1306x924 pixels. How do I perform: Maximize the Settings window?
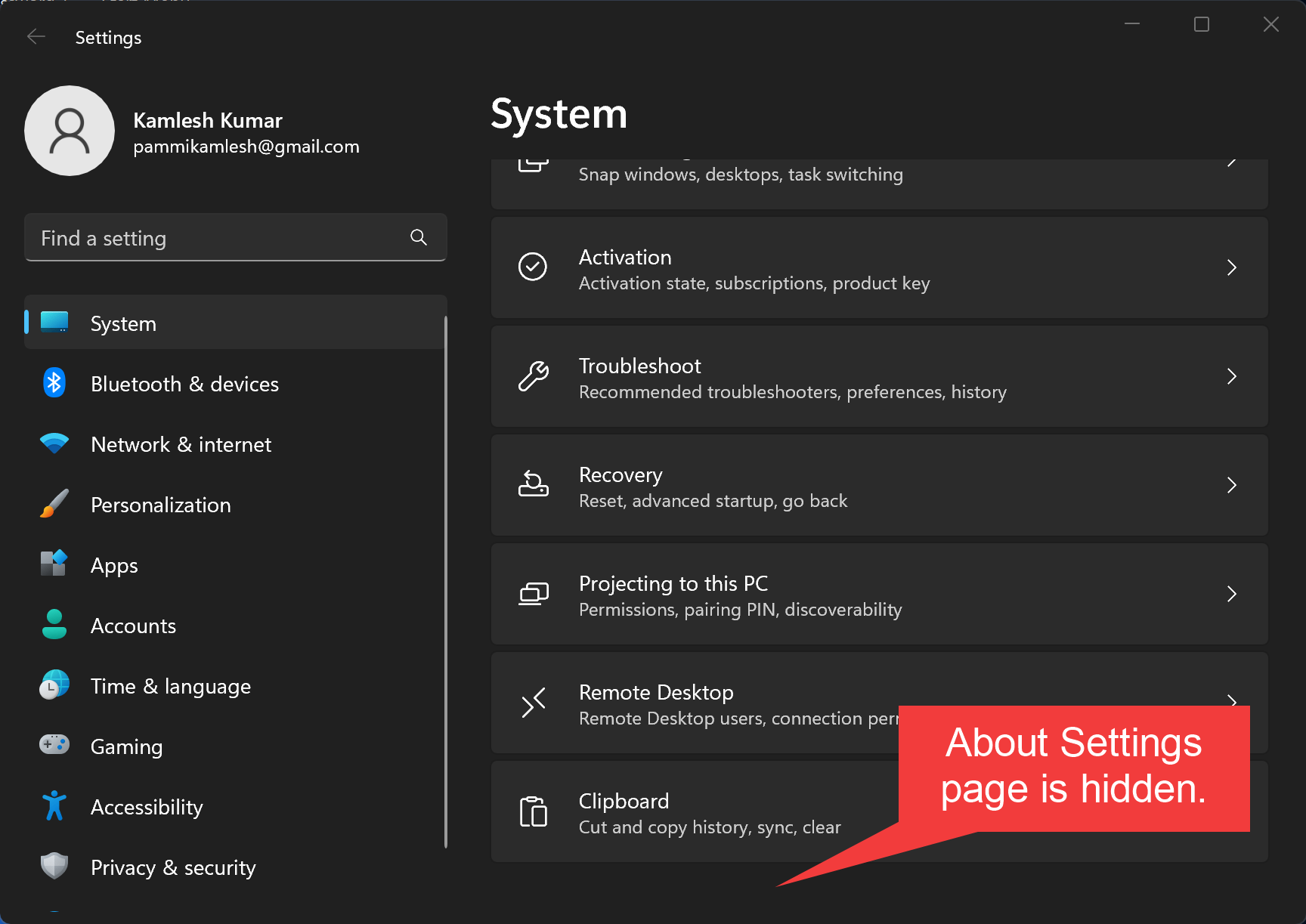pyautogui.click(x=1202, y=24)
